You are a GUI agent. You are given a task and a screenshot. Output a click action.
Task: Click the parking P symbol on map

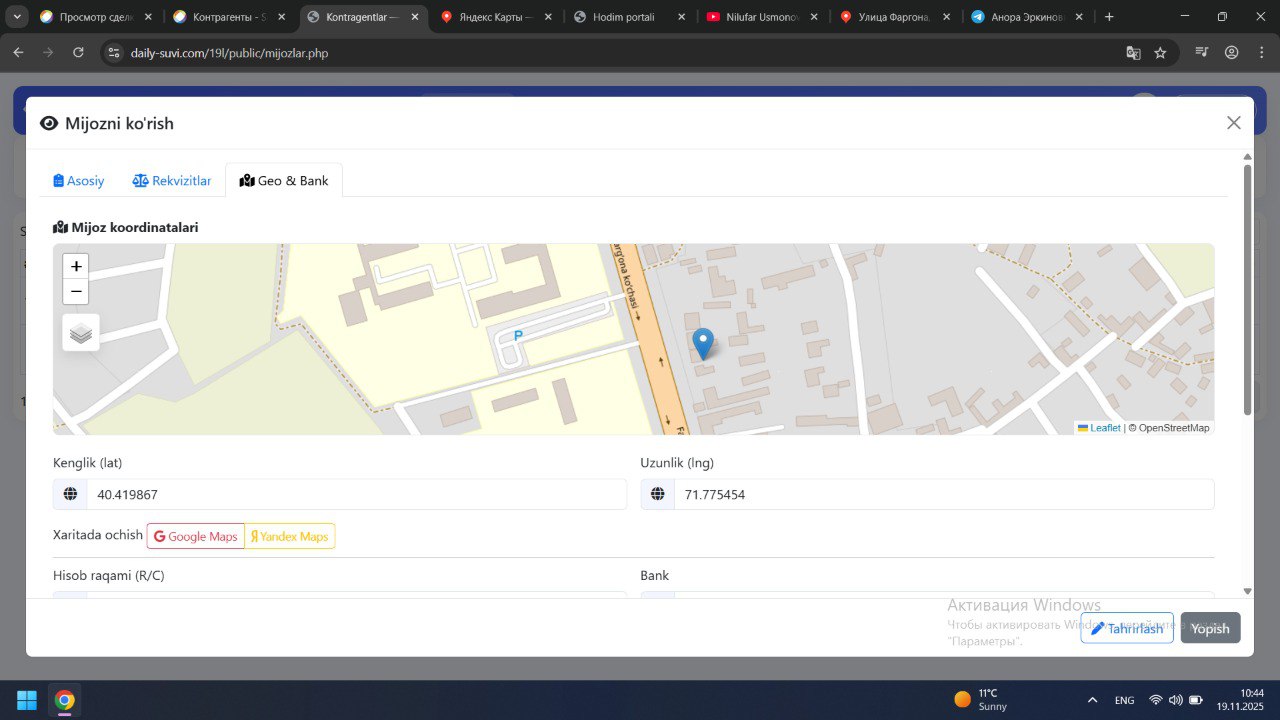518,336
